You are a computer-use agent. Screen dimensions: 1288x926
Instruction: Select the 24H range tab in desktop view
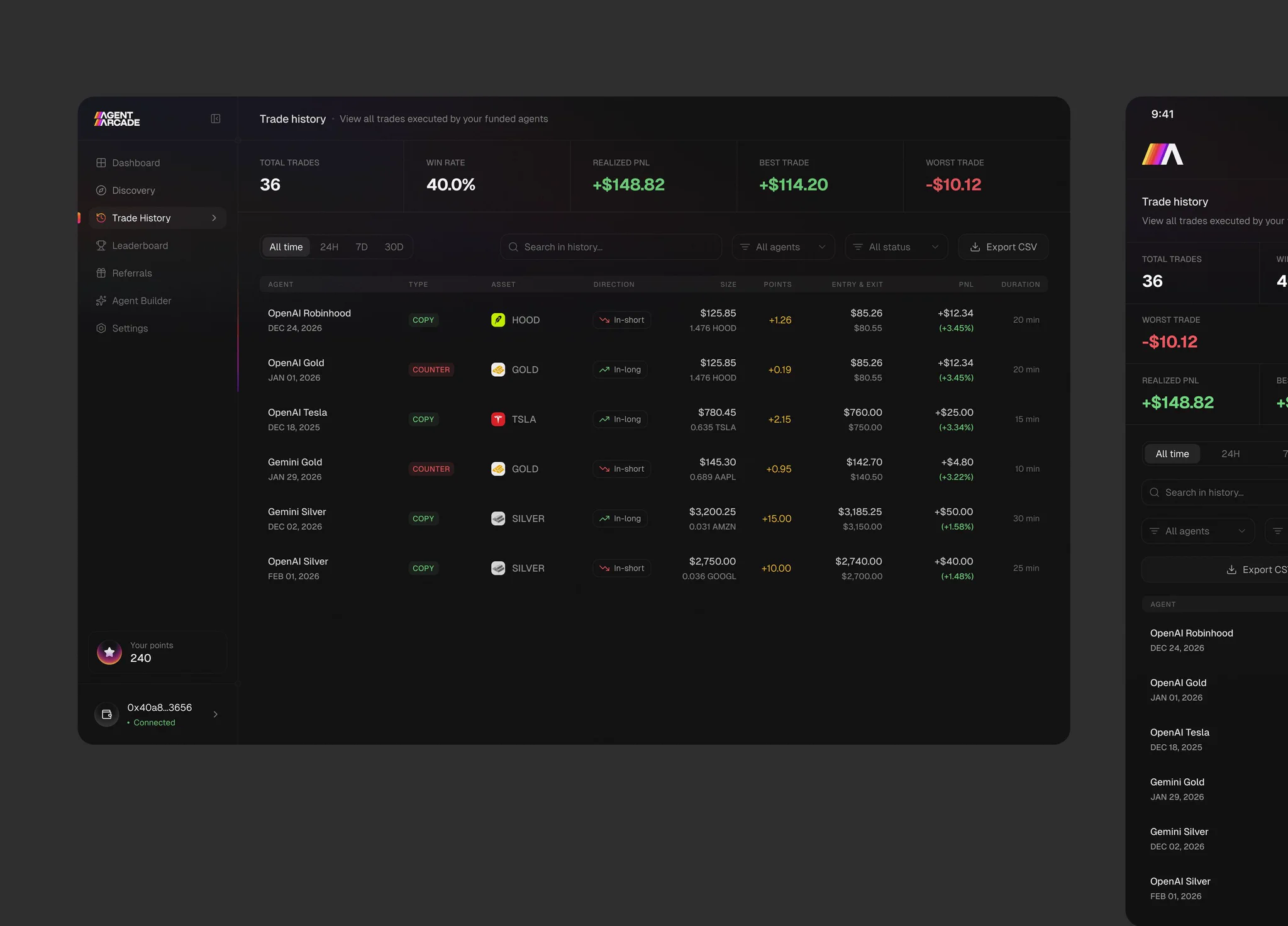(329, 247)
